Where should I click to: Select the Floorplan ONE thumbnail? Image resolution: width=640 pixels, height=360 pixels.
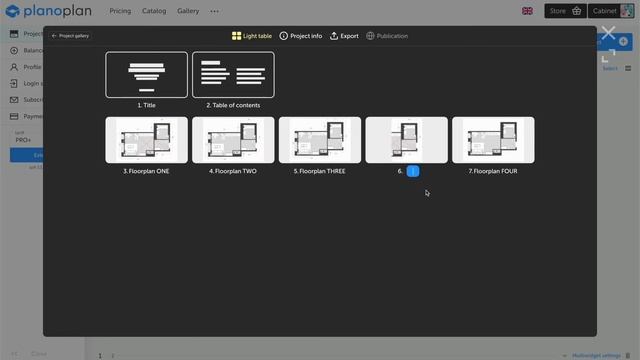coord(147,140)
